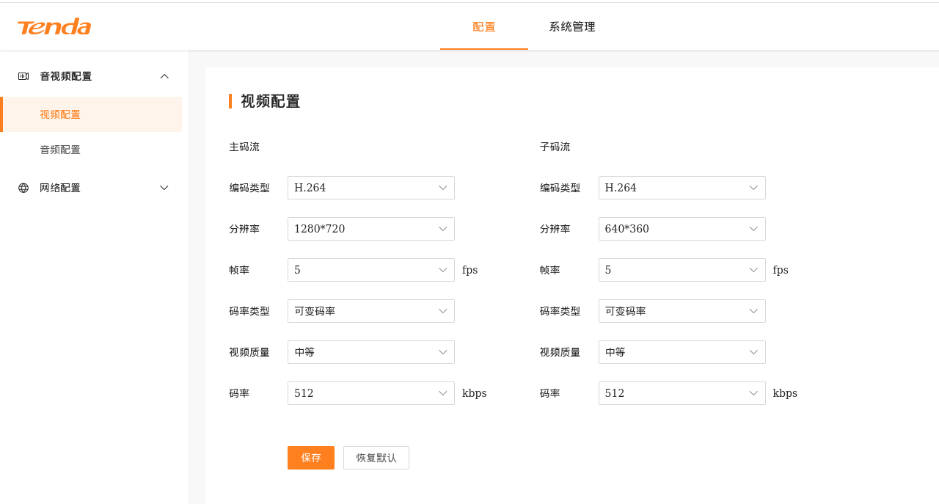939x504 pixels.
Task: Click the 恢复默认 button
Action: [376, 457]
